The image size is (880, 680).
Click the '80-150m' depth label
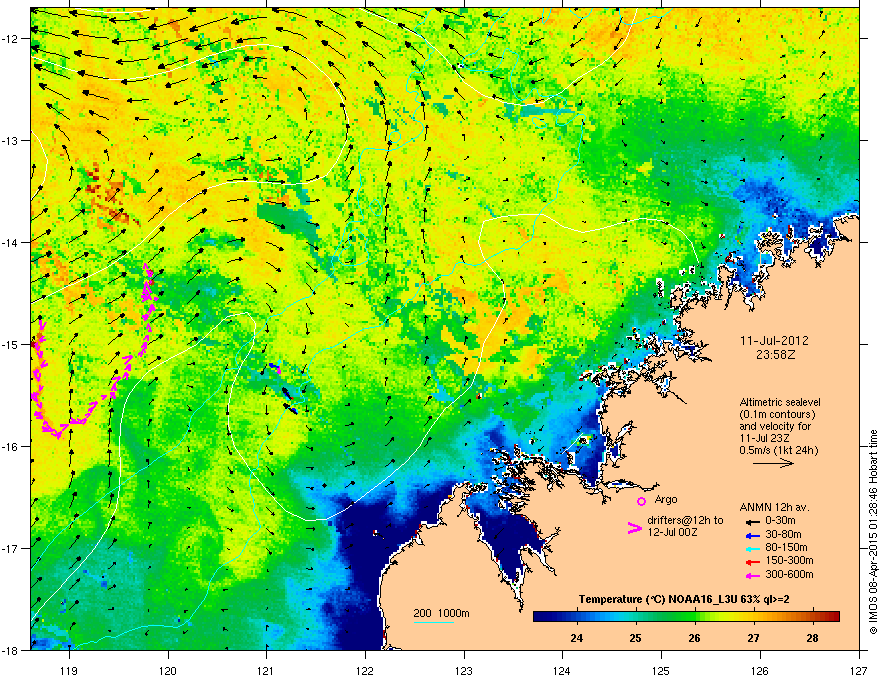tap(786, 547)
